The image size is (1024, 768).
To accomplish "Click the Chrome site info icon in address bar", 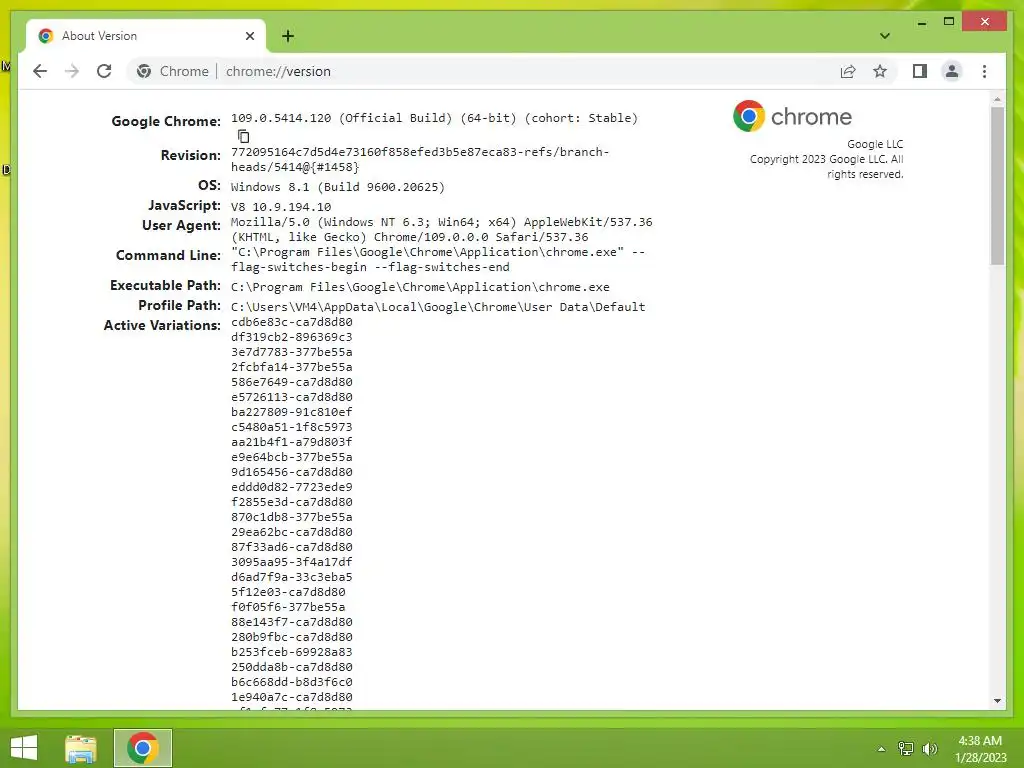I will click(x=144, y=71).
